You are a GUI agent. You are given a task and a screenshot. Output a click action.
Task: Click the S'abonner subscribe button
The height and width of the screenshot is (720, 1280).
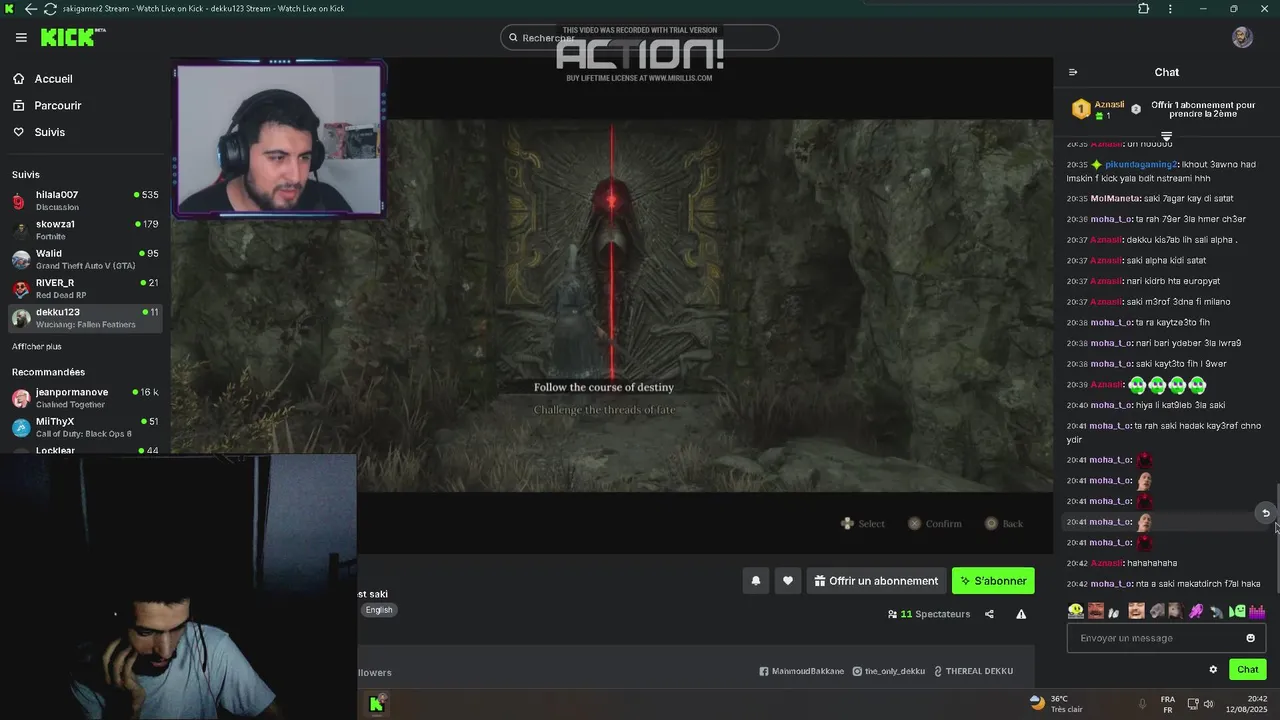click(x=993, y=581)
